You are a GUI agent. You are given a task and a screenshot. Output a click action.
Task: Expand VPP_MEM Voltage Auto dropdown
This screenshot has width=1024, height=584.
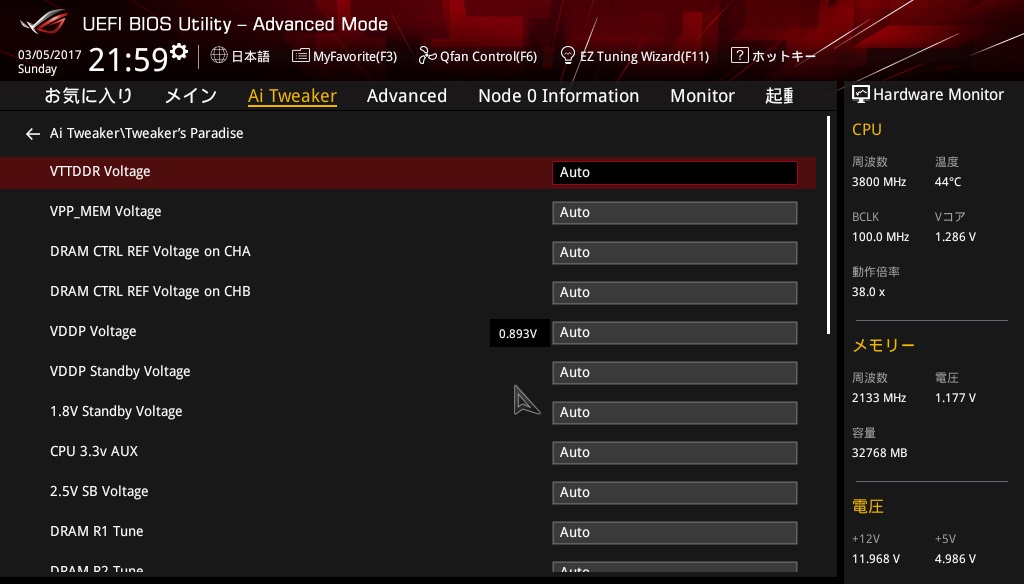(x=674, y=212)
